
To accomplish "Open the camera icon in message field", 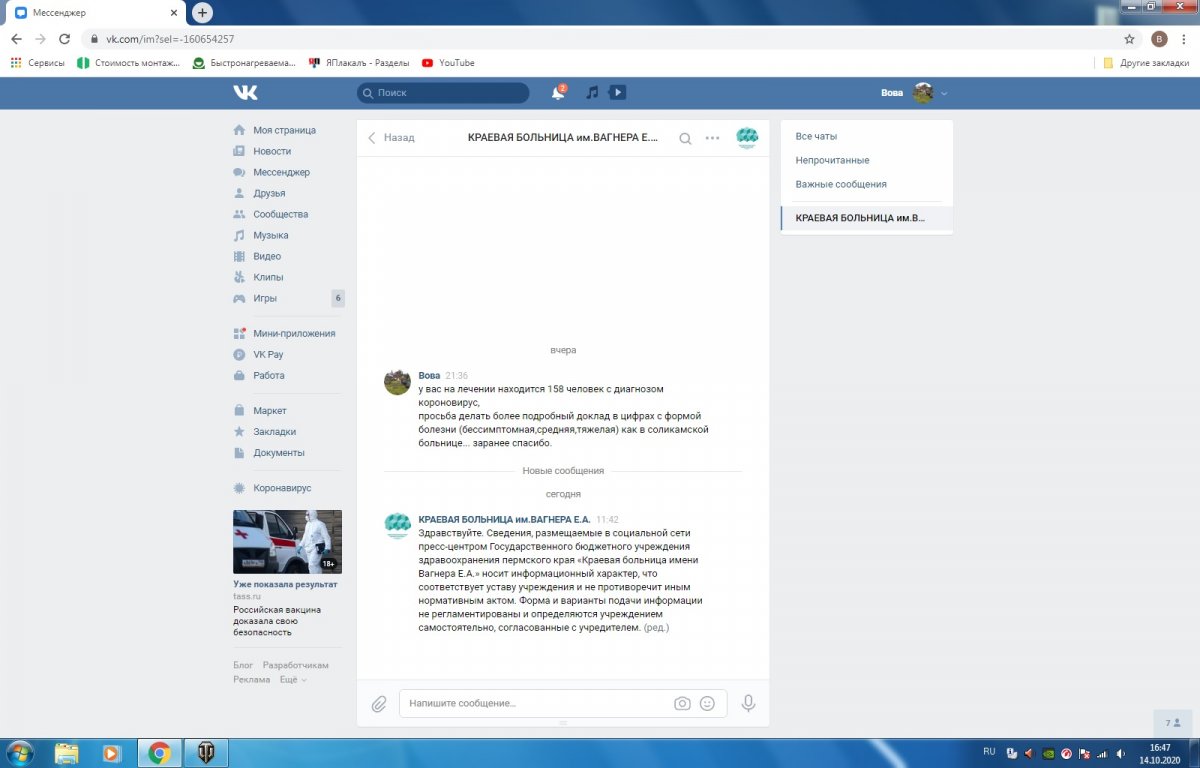I will coord(682,704).
